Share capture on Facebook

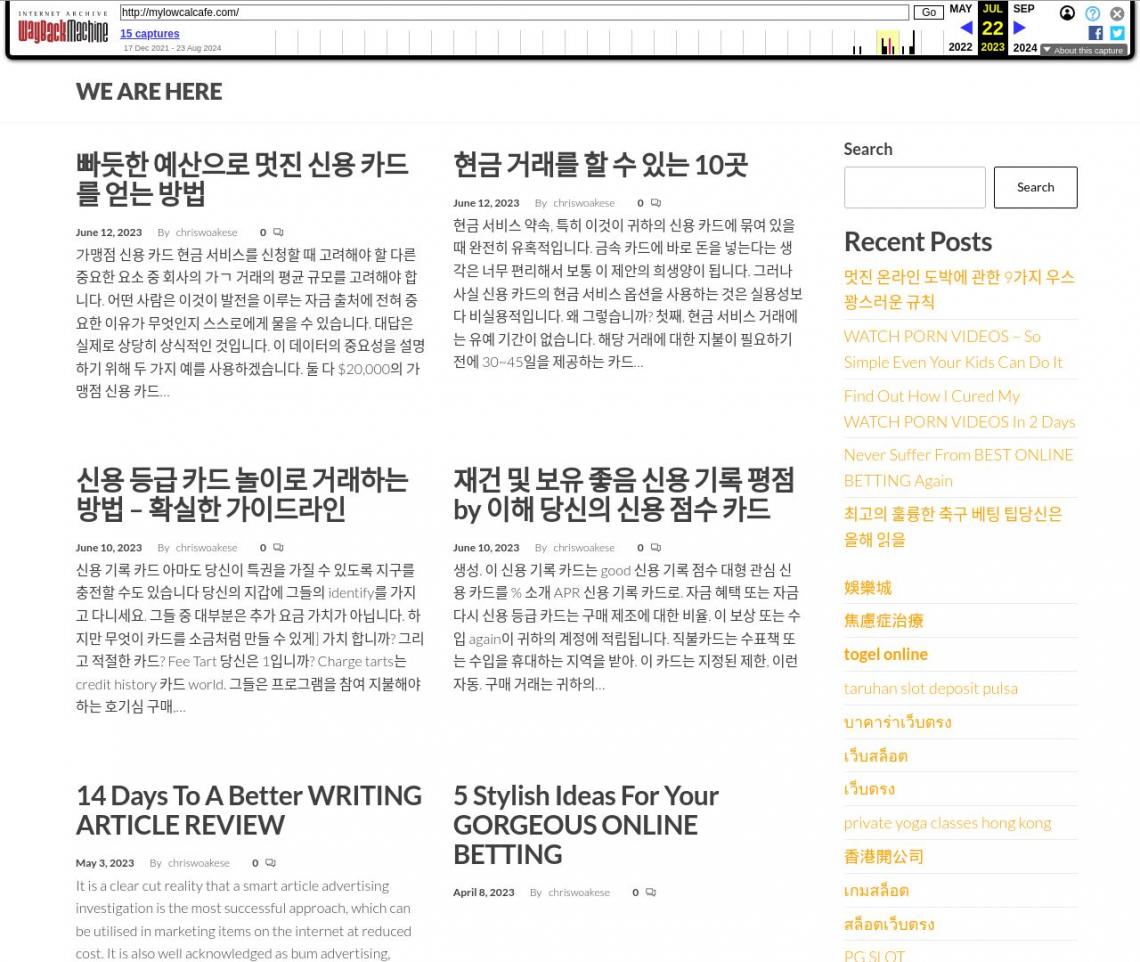1095,33
